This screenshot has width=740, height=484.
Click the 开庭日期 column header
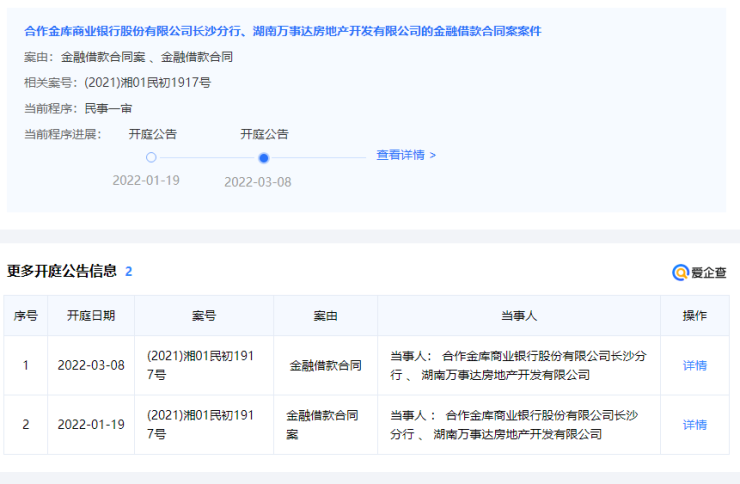coord(91,316)
